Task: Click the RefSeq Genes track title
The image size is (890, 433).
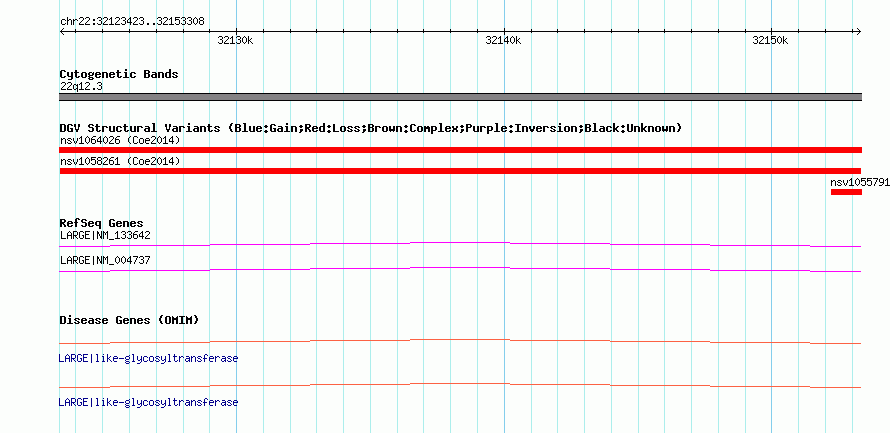Action: click(102, 223)
